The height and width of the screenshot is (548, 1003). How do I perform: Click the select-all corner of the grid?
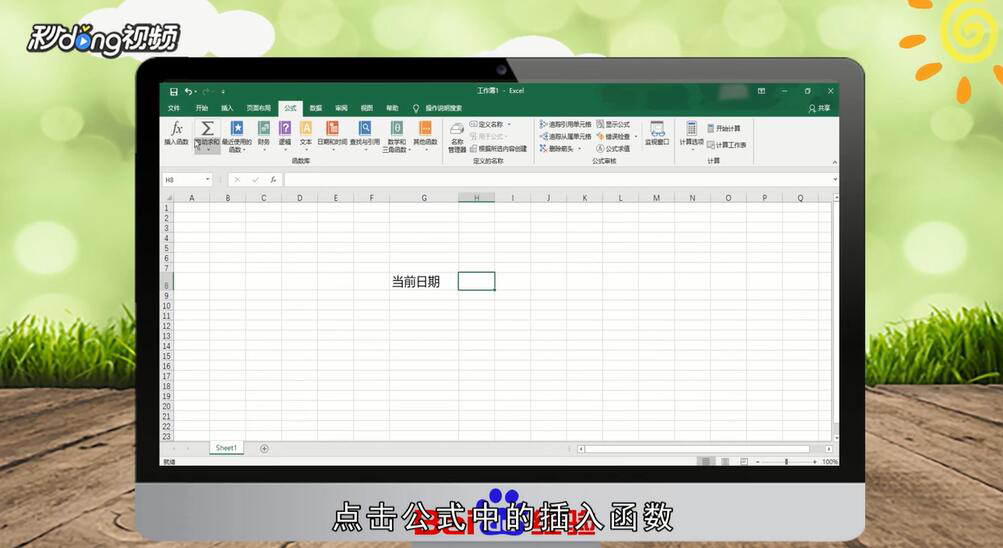pyautogui.click(x=168, y=198)
